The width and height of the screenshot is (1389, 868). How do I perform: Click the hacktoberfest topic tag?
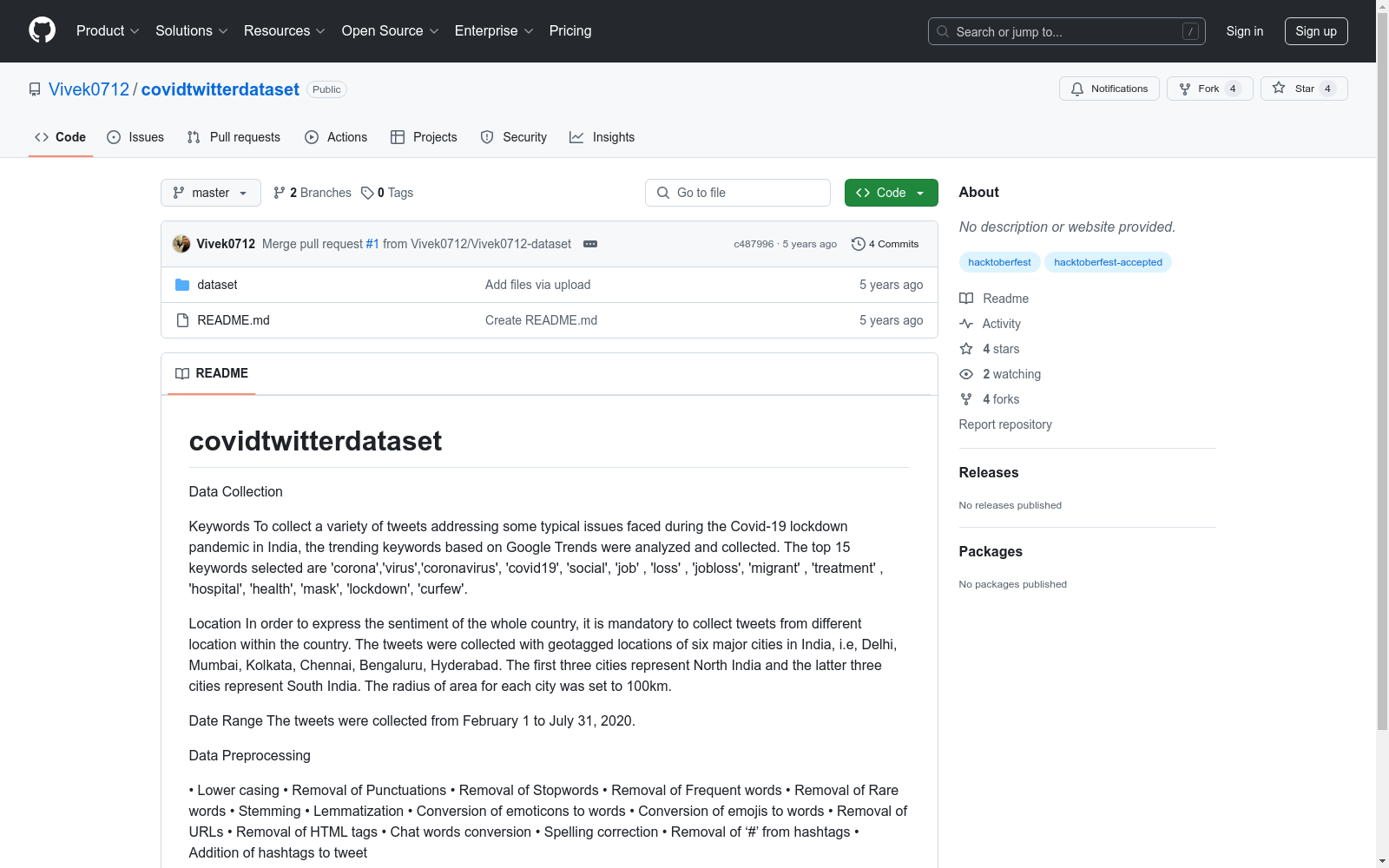[999, 262]
